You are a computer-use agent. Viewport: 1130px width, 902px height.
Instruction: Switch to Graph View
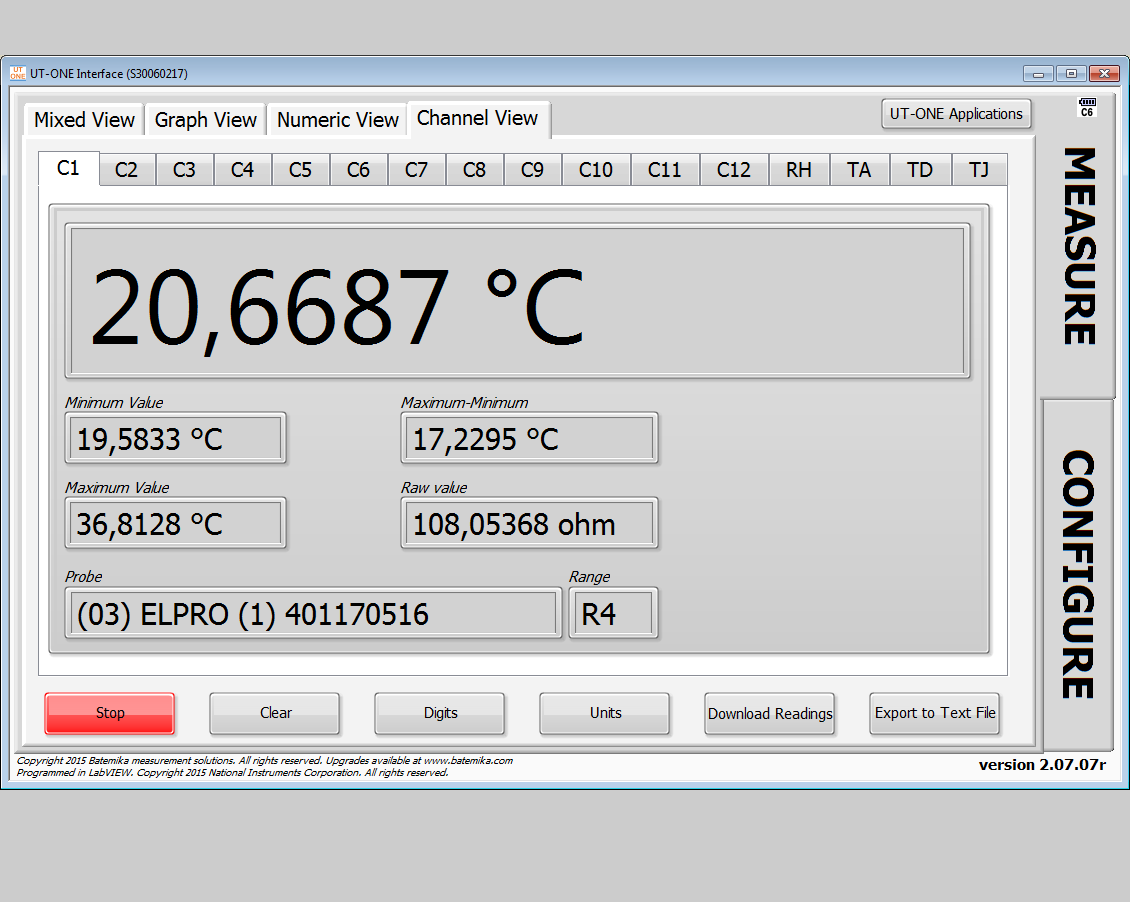pos(205,119)
